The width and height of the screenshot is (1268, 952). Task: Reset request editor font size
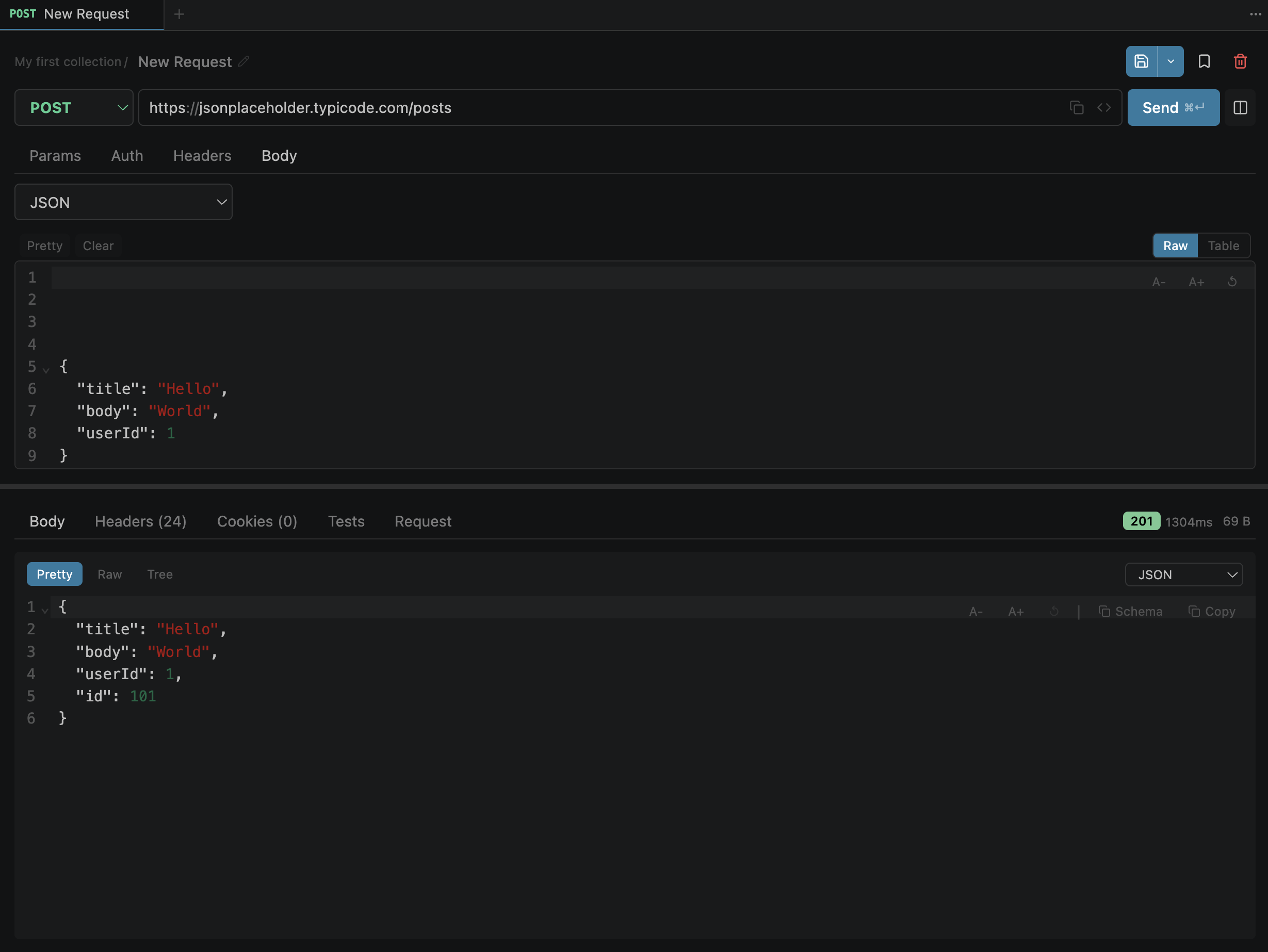[x=1232, y=282]
